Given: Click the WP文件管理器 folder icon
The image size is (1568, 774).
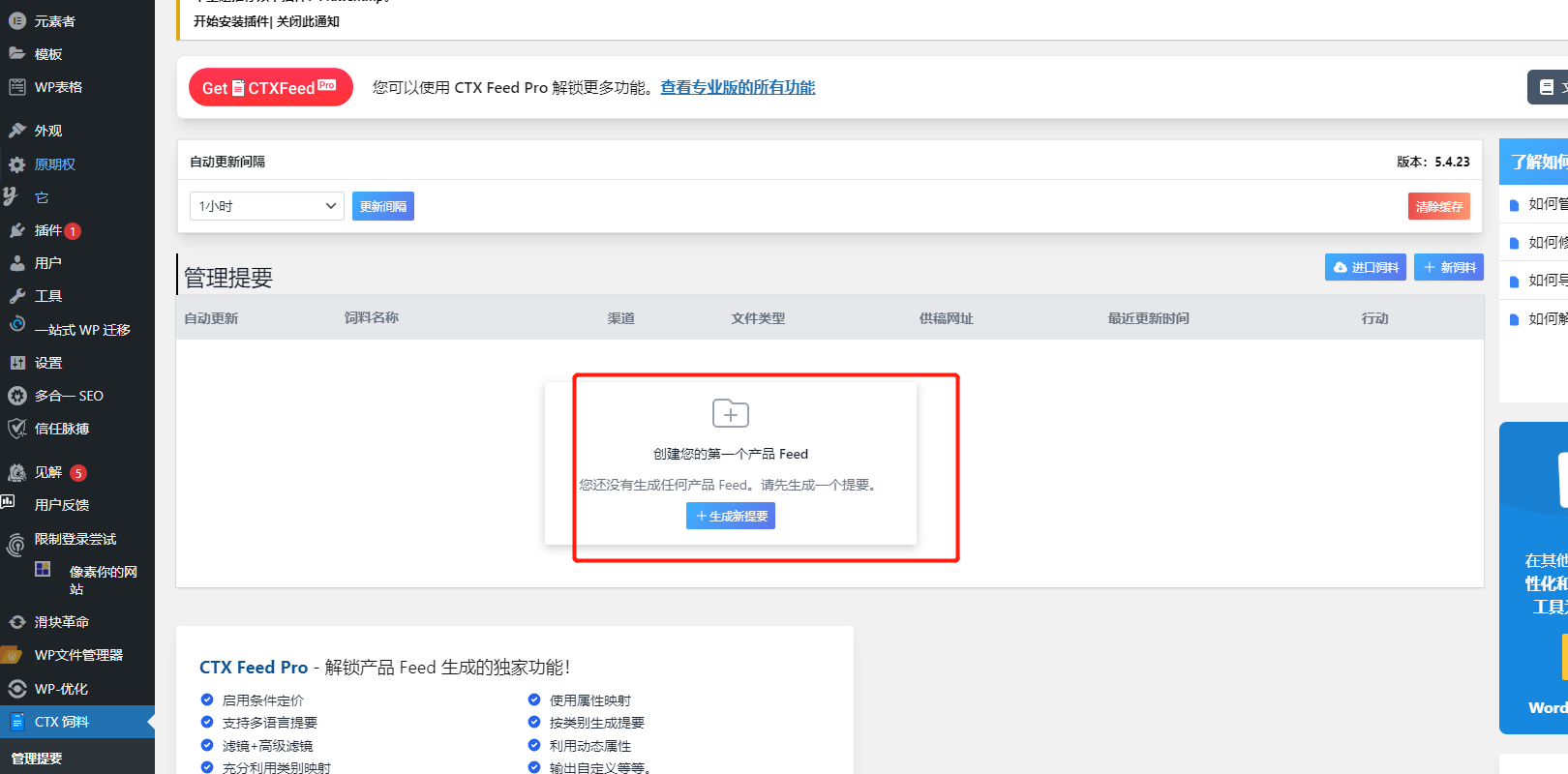Looking at the screenshot, I should tap(13, 655).
